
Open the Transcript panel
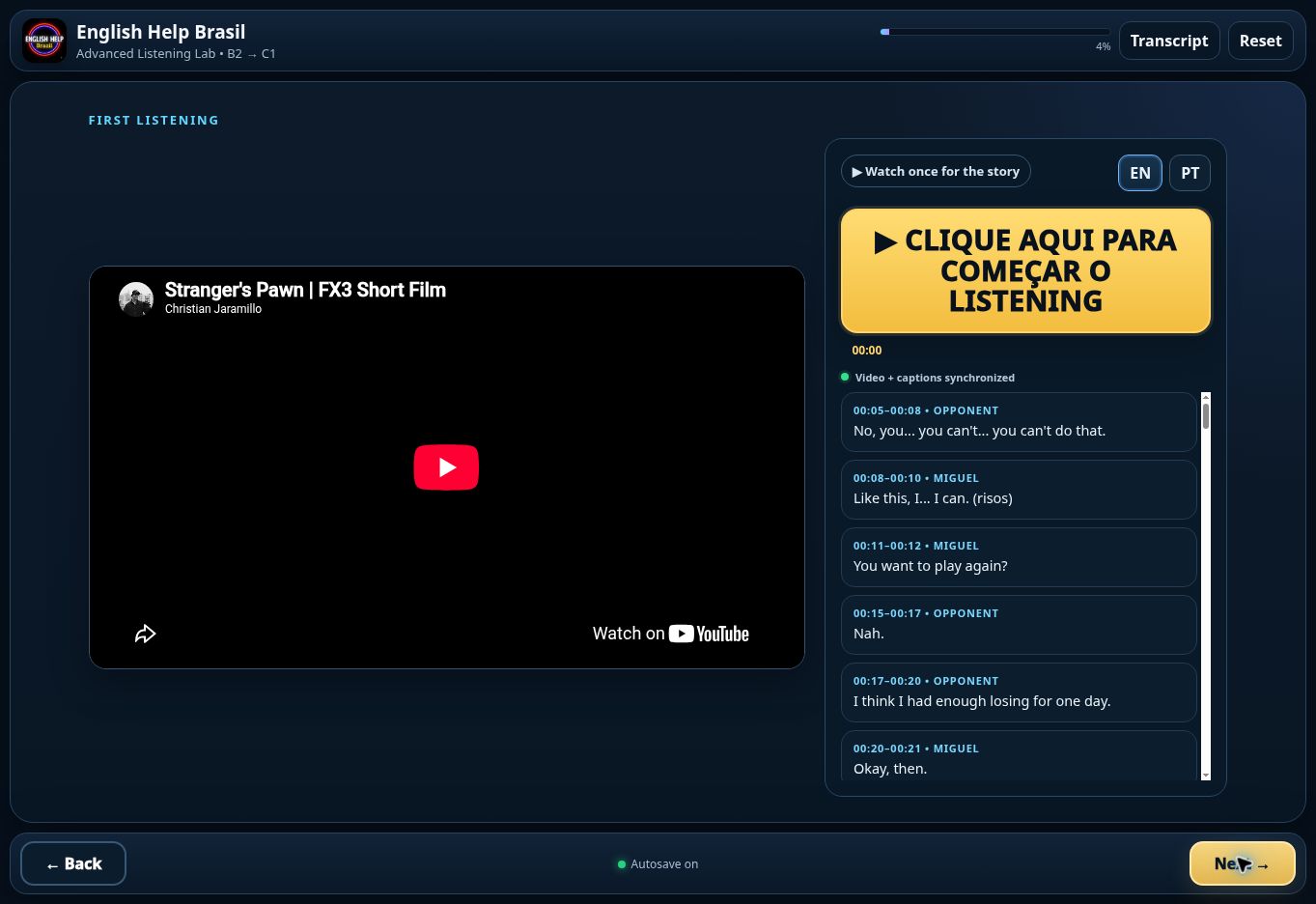1169,41
